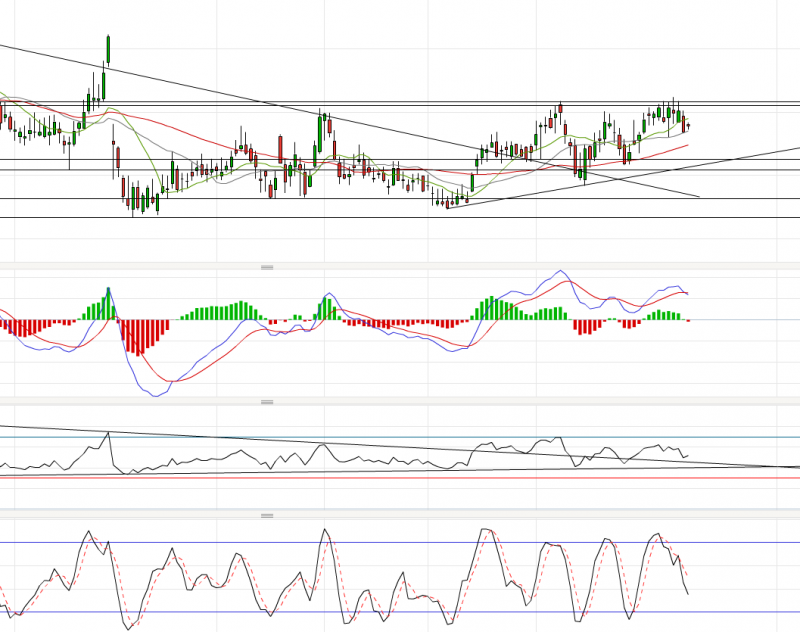This screenshot has height=632, width=800.
Task: Select the blue oversold line in stochastic panel
Action: [400, 612]
